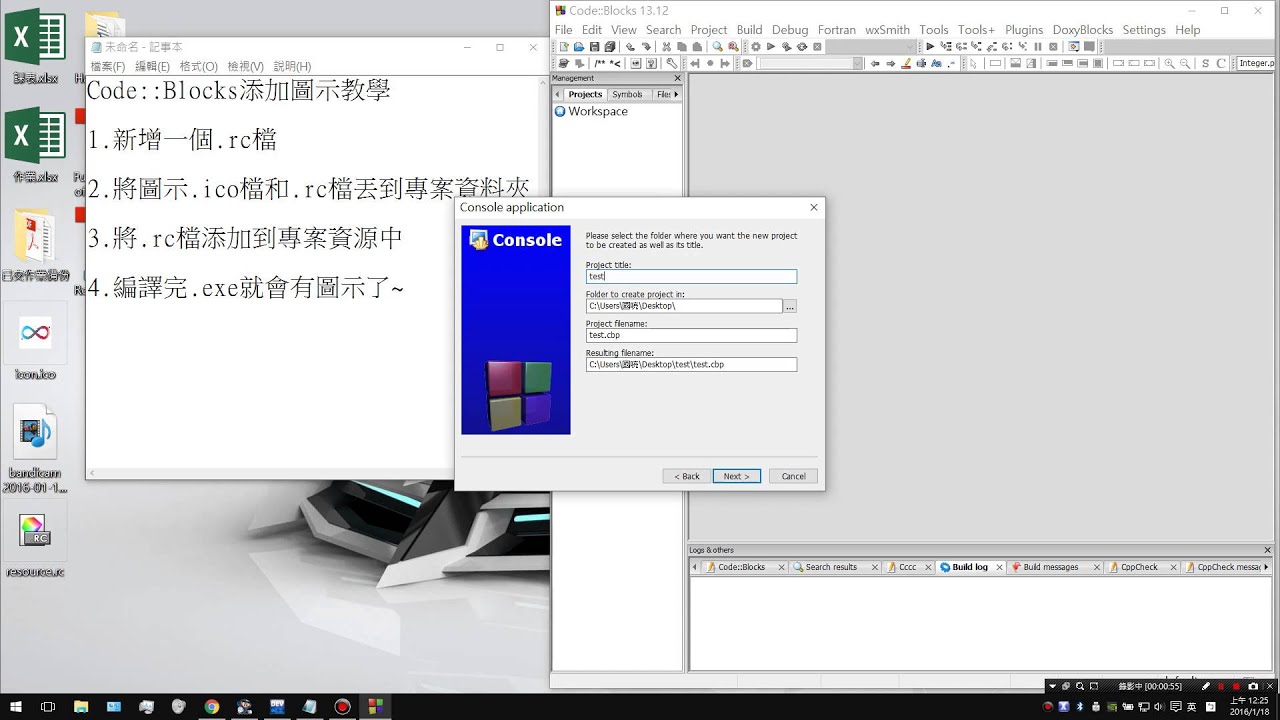Select the resource.rc desktop file
The height and width of the screenshot is (720, 1280).
pyautogui.click(x=35, y=545)
